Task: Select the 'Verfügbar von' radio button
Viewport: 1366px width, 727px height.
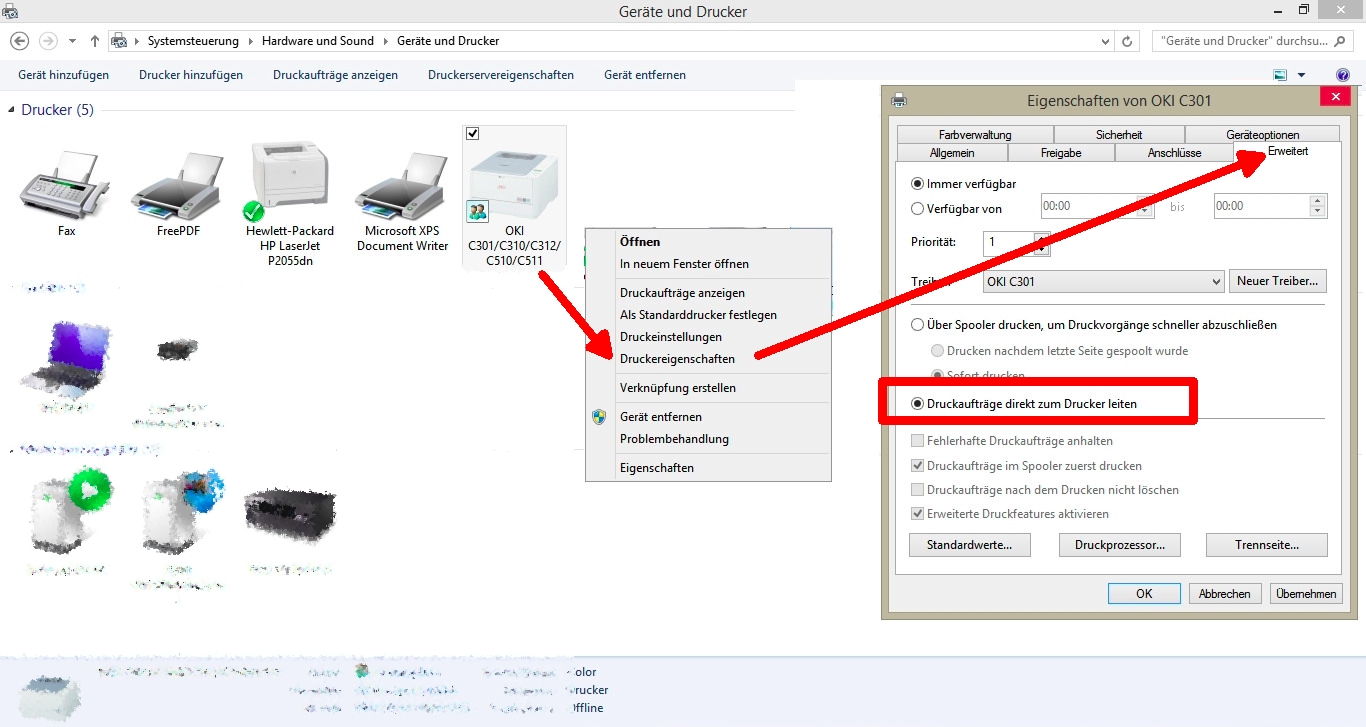Action: point(918,209)
